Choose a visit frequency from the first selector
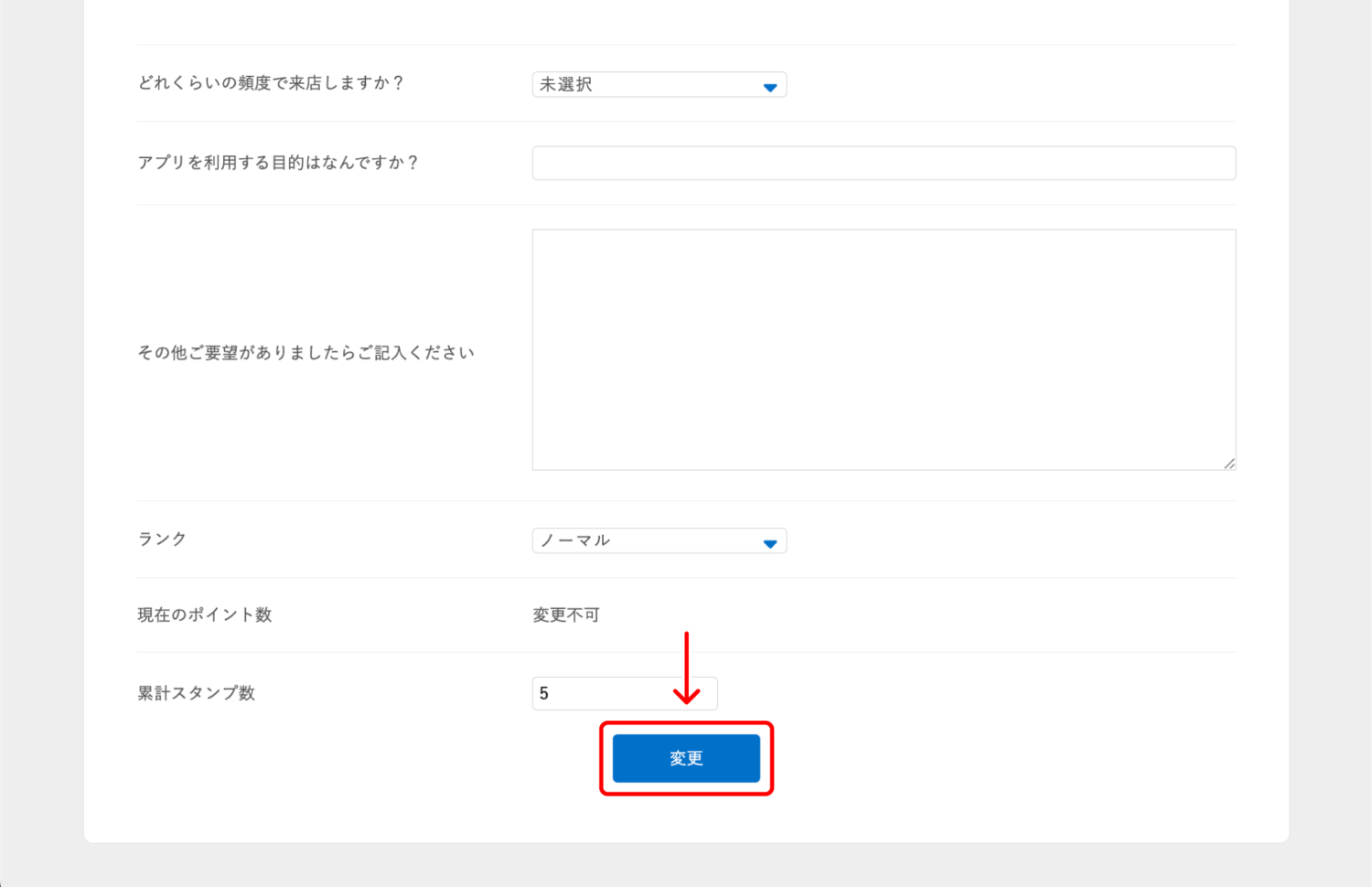 point(659,84)
